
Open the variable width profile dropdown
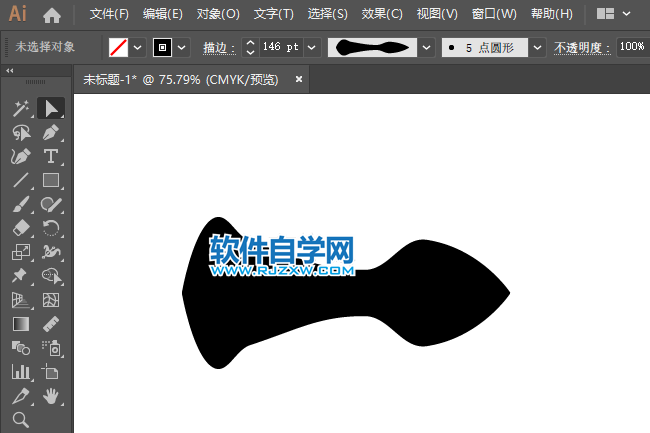coord(427,47)
